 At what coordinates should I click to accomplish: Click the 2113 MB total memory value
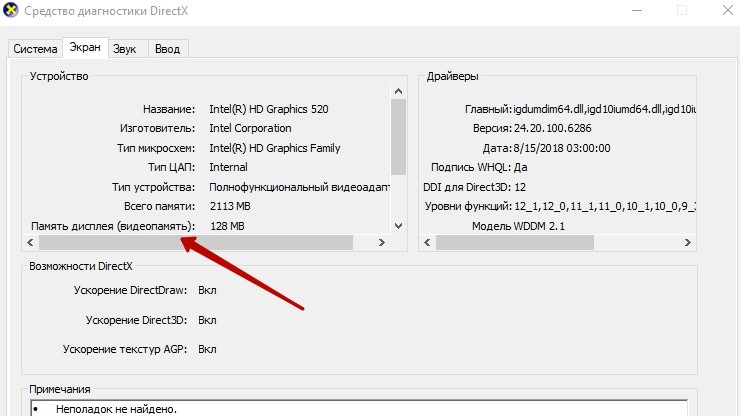pos(230,206)
